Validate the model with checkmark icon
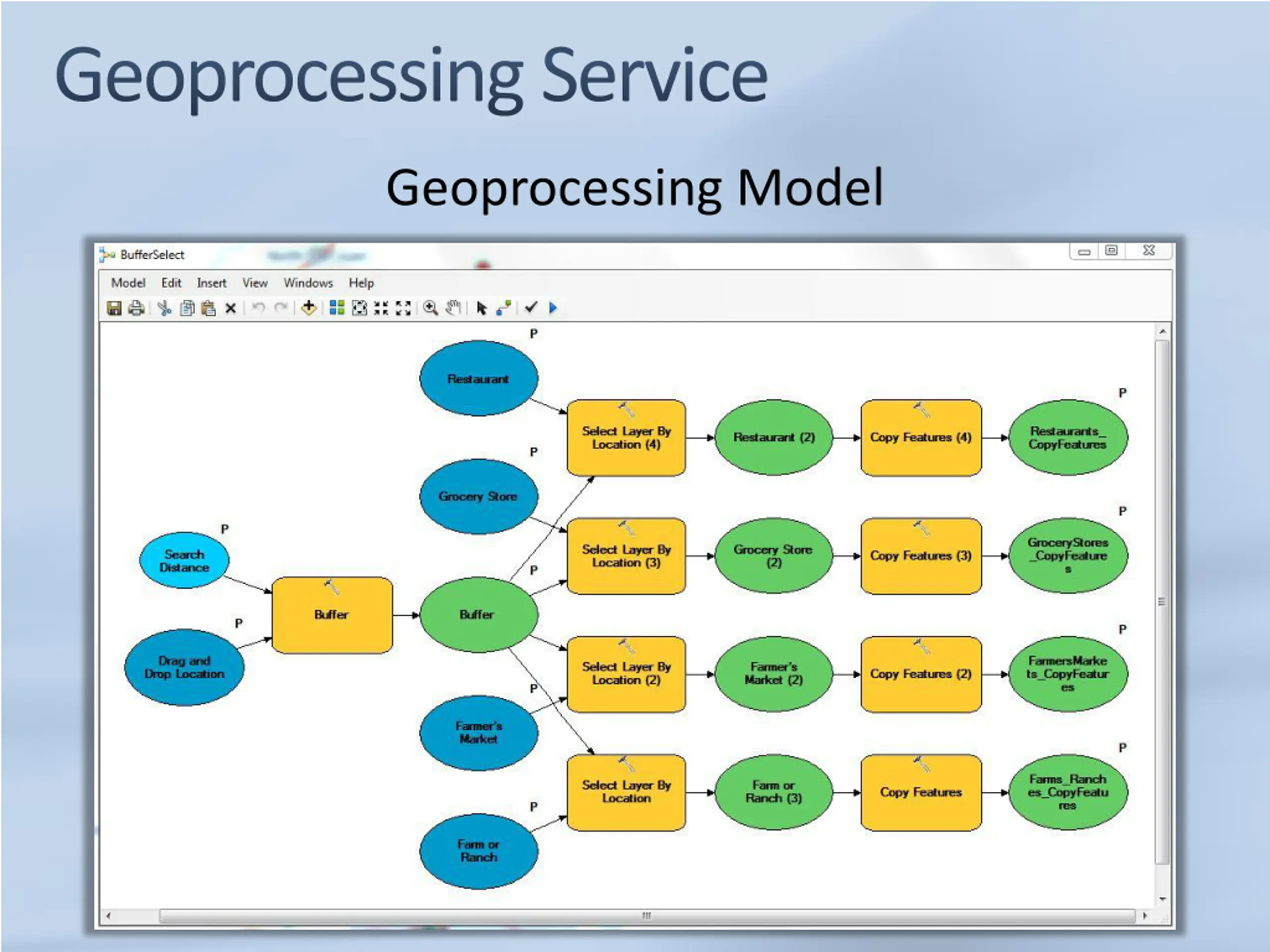Viewport: 1270px width, 952px height. (x=531, y=307)
